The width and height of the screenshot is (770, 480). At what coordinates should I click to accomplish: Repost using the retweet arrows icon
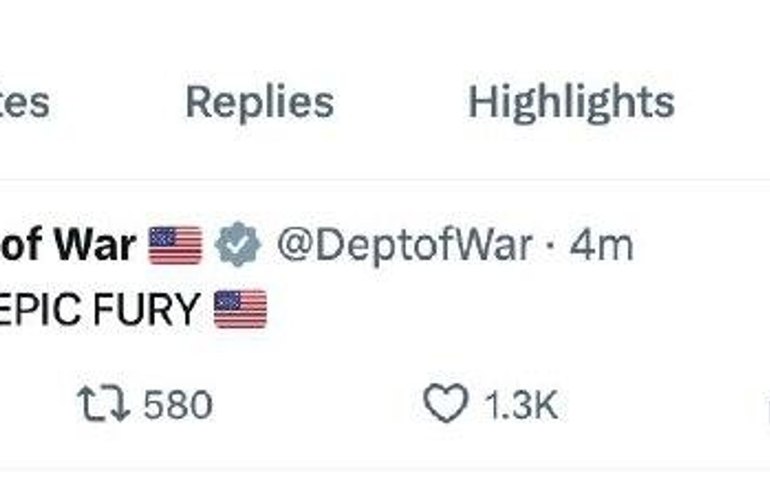pos(102,405)
